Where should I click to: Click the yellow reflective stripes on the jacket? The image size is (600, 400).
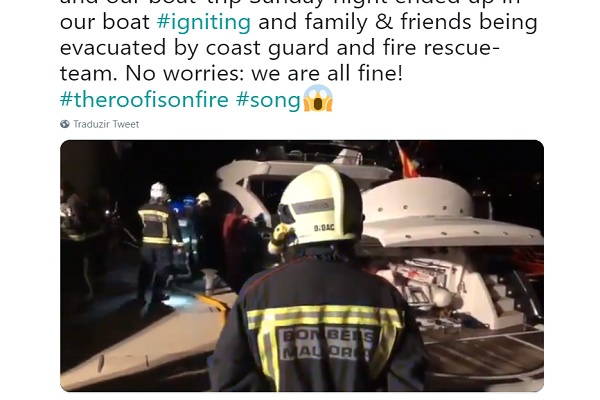323,316
